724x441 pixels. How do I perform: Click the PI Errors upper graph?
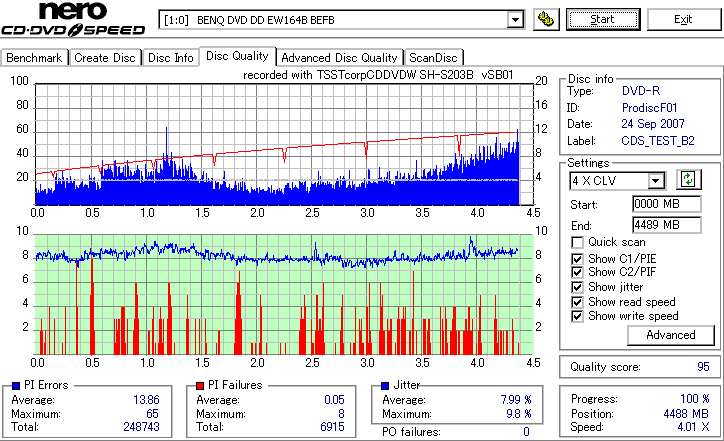point(284,144)
